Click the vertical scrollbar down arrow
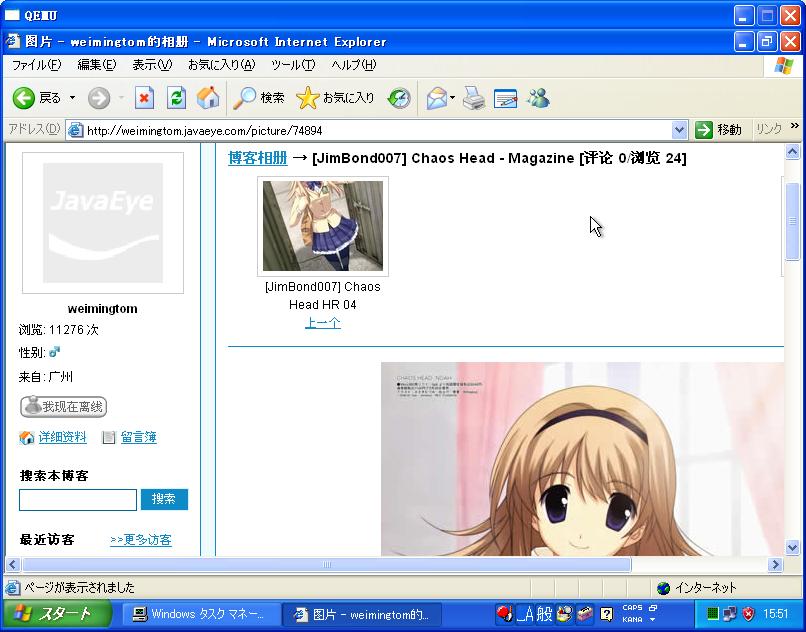The image size is (806, 632). click(792, 548)
